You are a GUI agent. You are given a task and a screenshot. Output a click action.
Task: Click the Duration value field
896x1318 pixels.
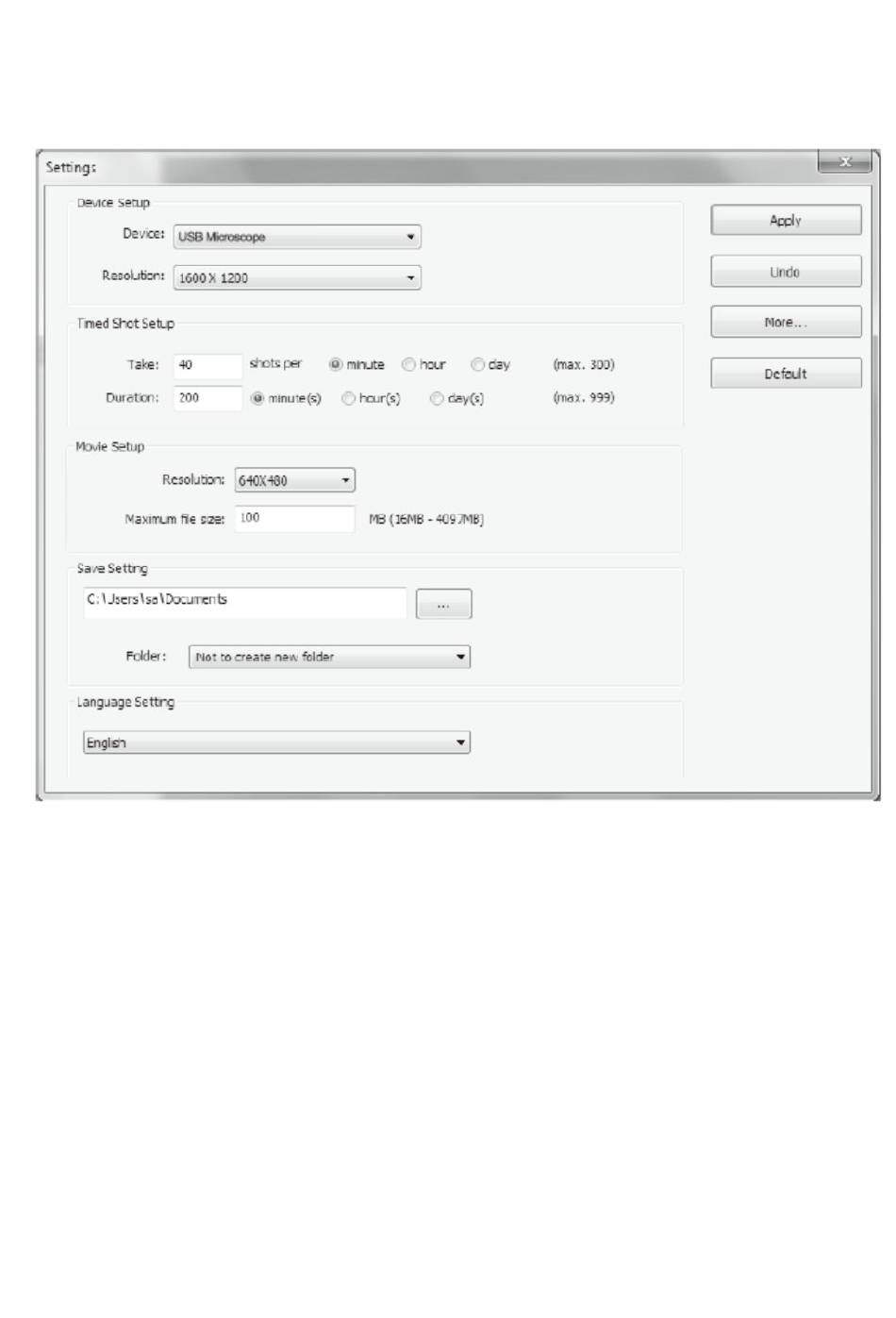click(207, 398)
